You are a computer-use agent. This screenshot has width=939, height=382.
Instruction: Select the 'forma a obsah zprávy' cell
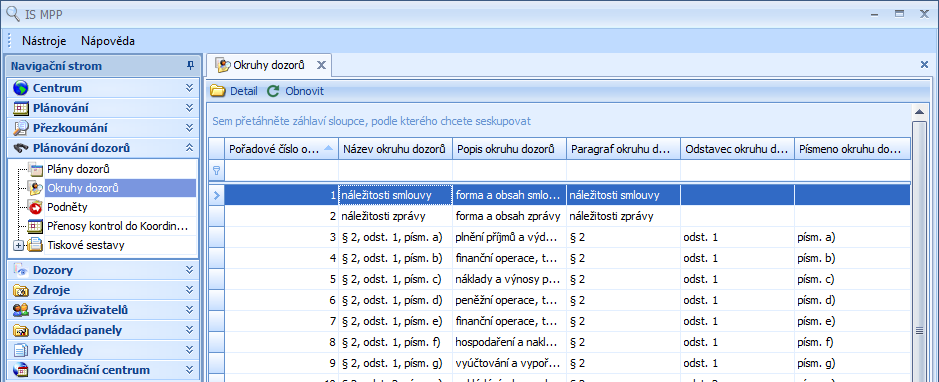(509, 216)
